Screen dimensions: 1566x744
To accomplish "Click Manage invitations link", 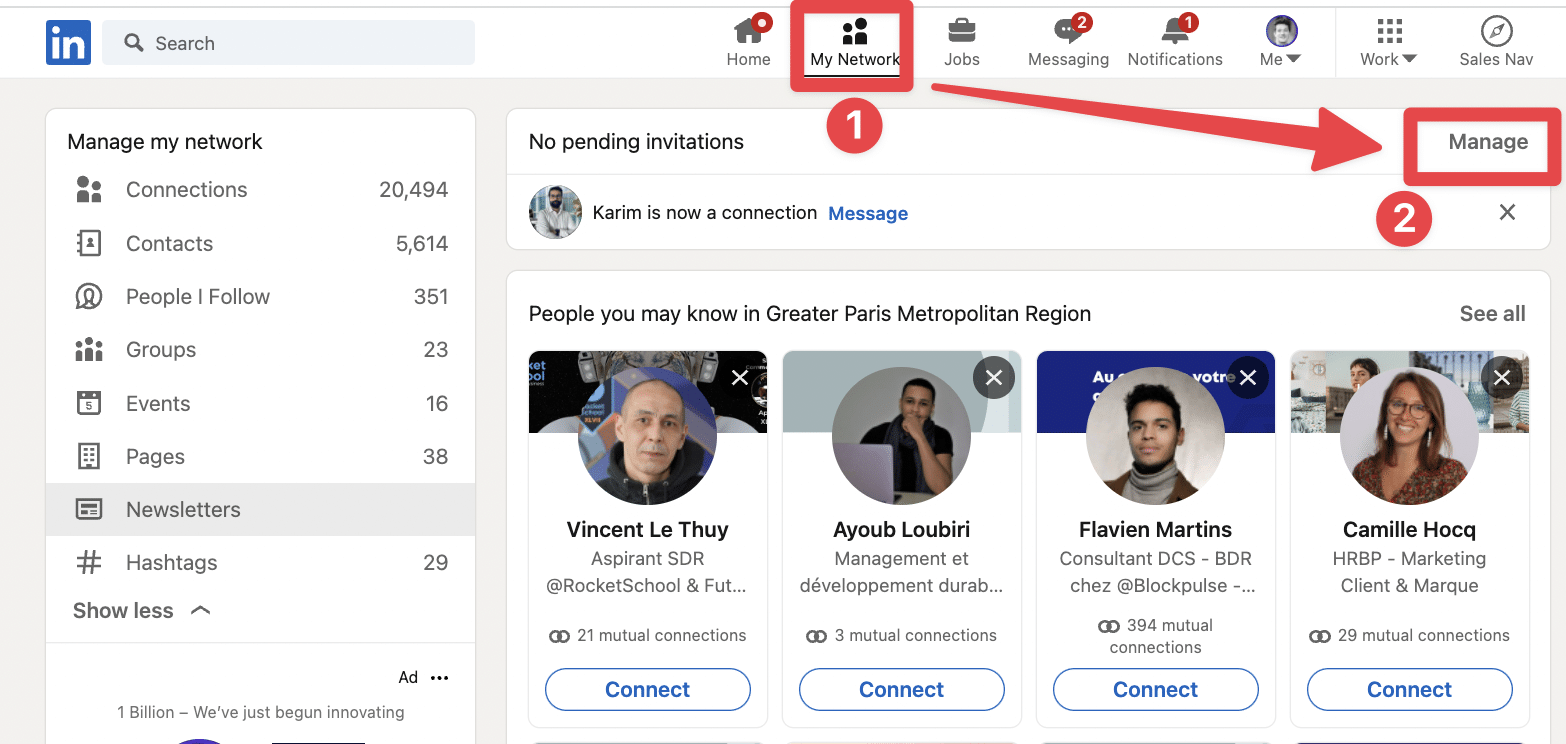I will pyautogui.click(x=1488, y=142).
